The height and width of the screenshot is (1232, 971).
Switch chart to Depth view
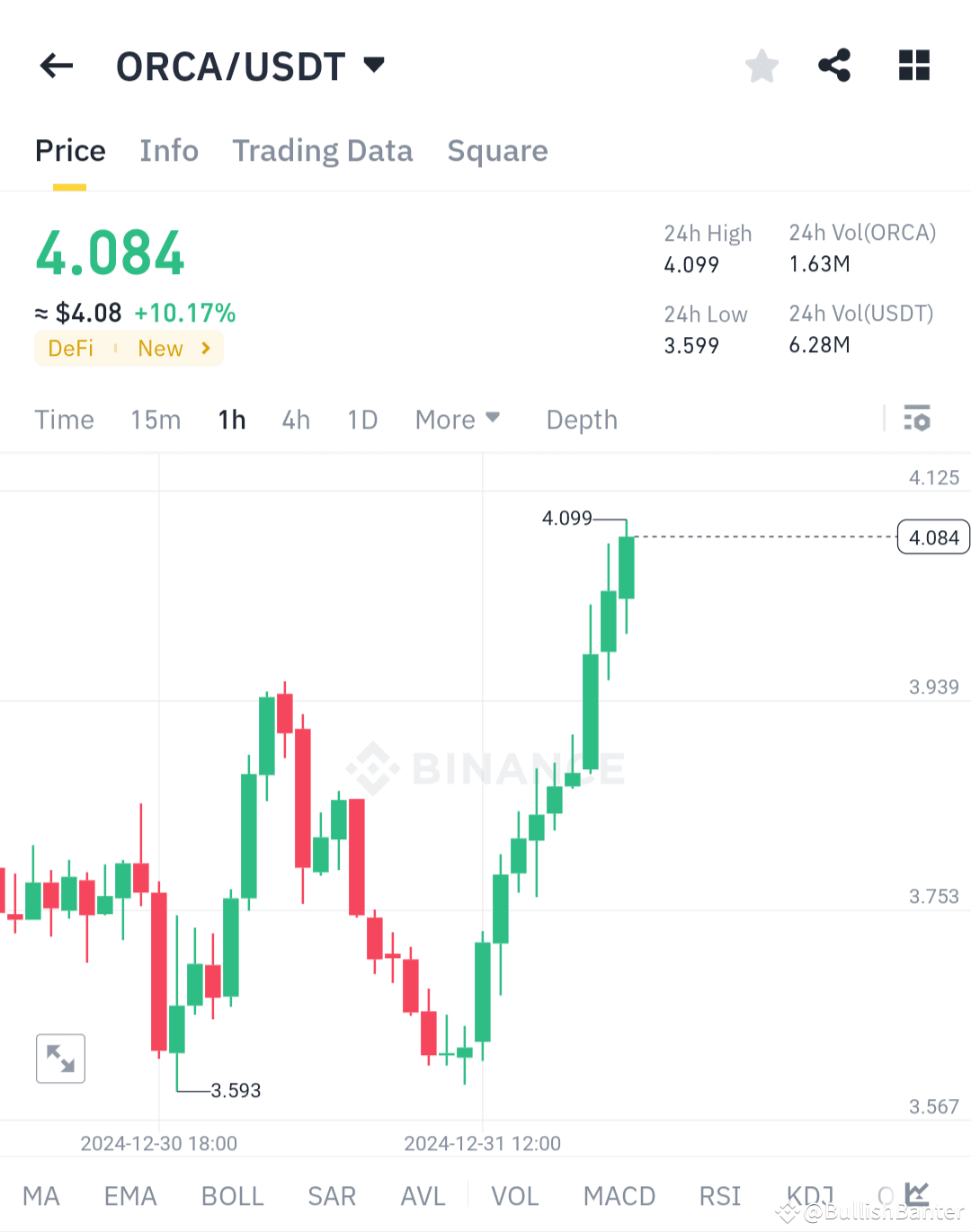point(581,419)
